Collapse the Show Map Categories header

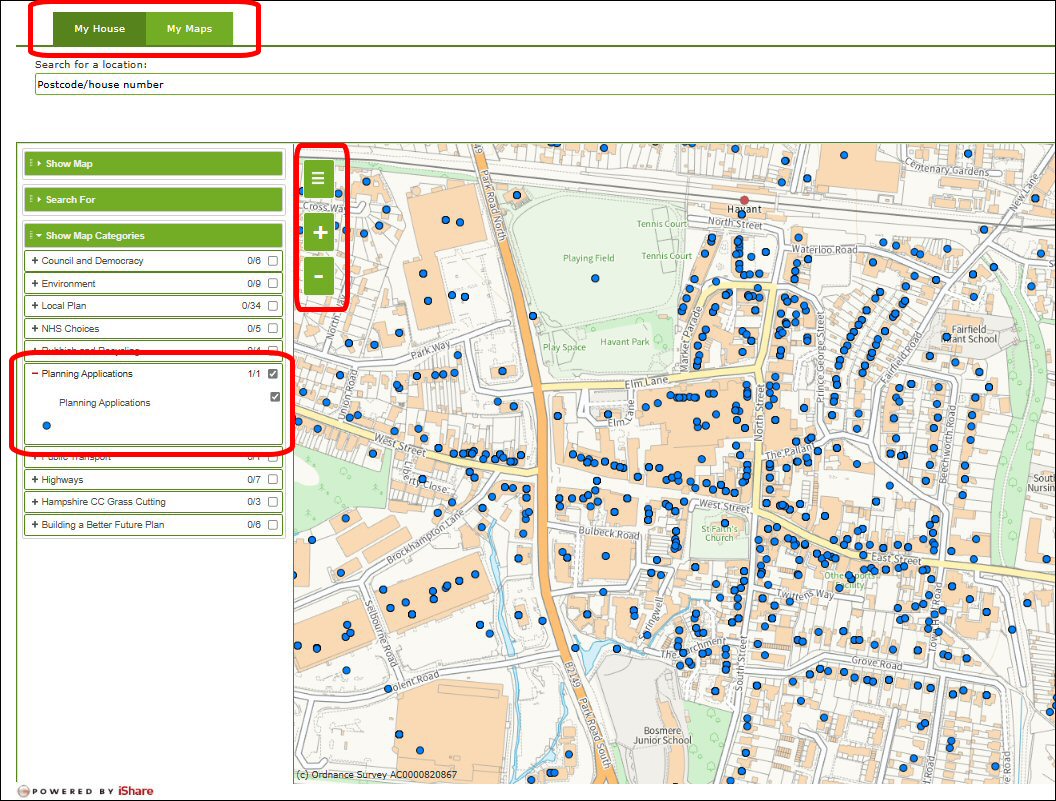click(x=94, y=236)
